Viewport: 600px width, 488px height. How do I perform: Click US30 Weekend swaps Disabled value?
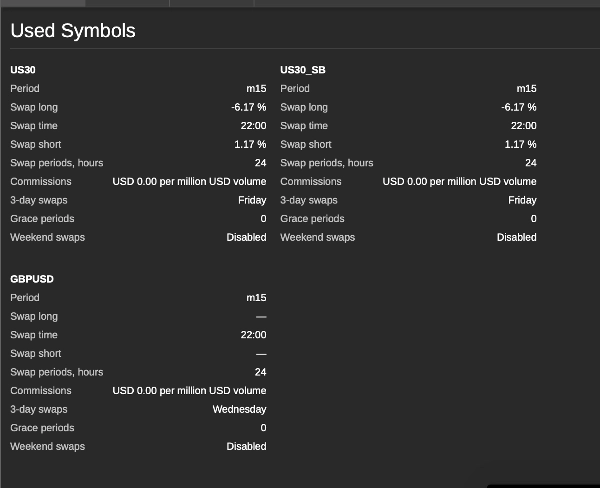[246, 237]
